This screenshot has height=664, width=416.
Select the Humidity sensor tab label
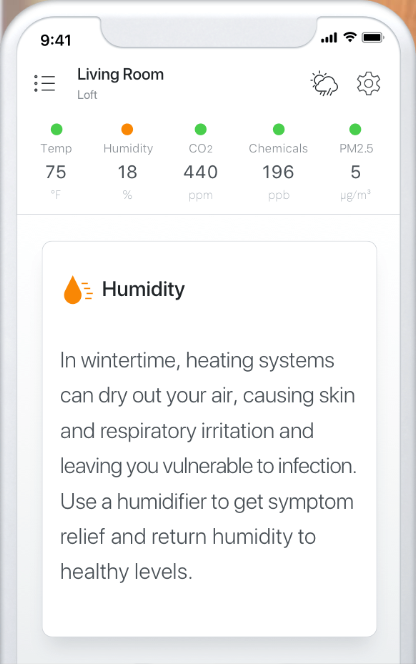128,149
